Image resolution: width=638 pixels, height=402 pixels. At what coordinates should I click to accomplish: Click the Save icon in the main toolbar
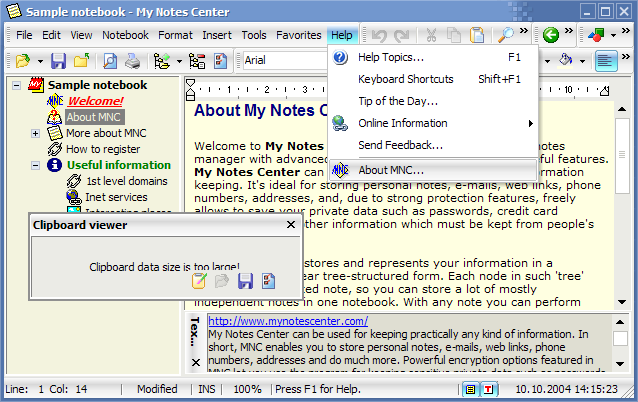(58, 61)
